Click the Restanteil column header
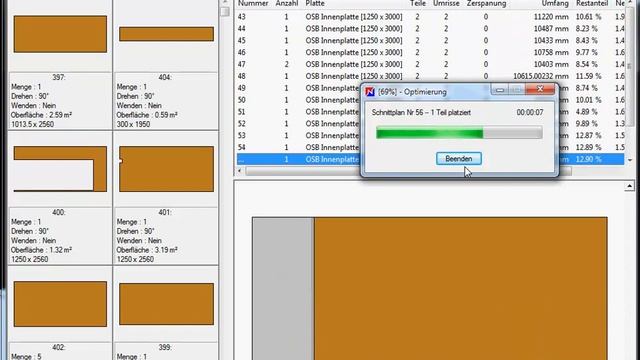This screenshot has height=360, width=640. coord(592,3)
